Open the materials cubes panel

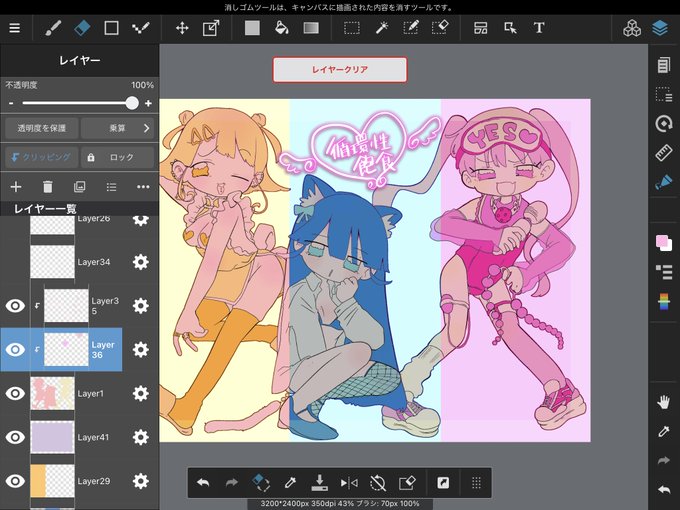tap(632, 28)
